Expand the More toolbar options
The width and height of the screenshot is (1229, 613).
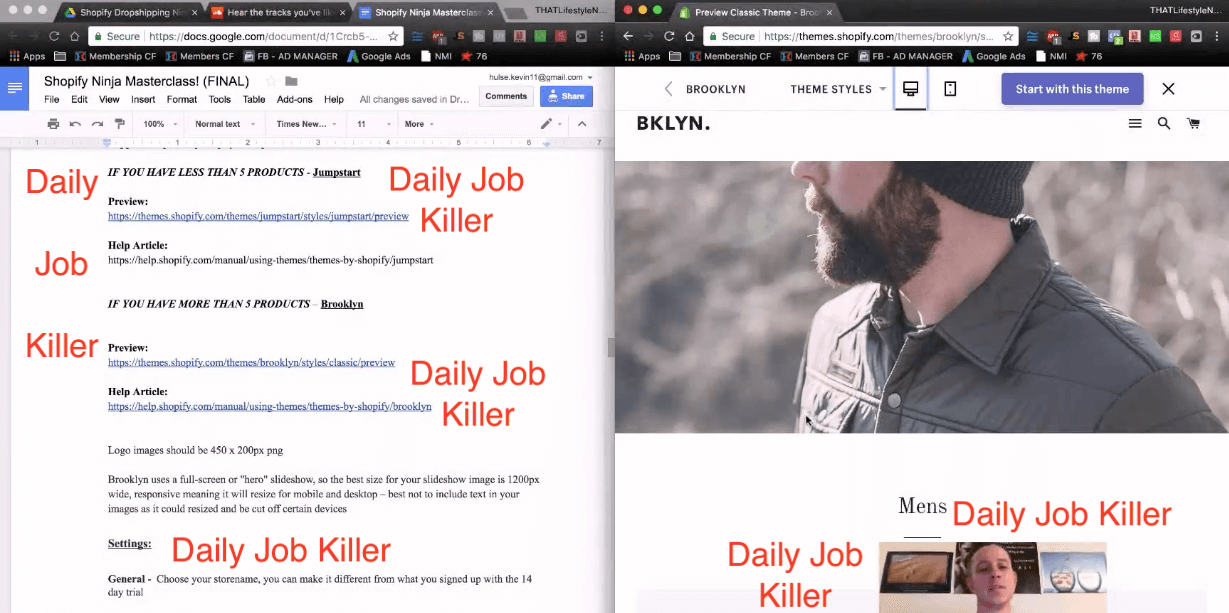[418, 124]
